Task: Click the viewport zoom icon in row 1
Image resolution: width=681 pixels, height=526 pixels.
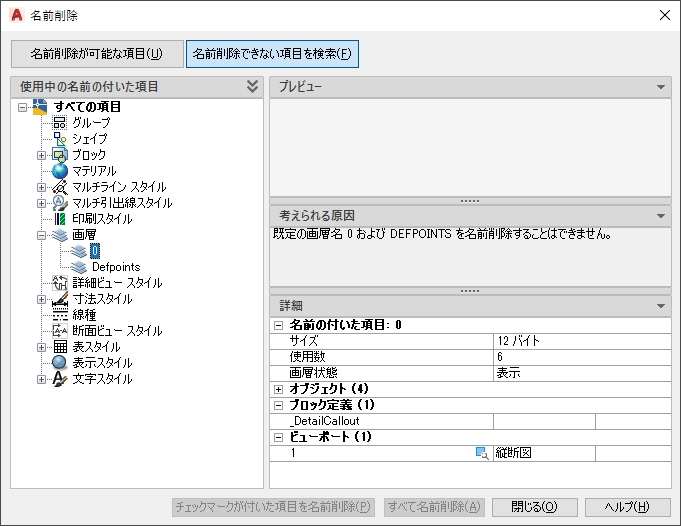Action: click(x=482, y=453)
